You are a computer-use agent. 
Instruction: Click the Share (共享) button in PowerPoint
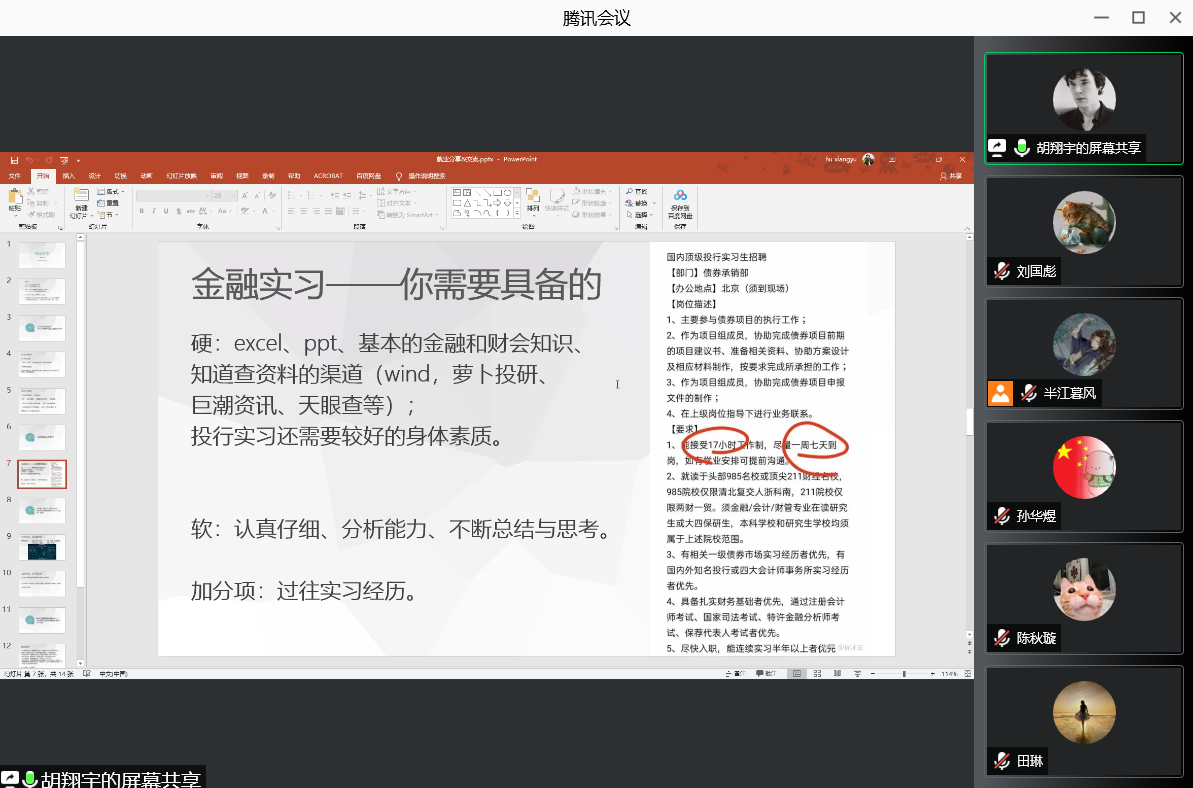tap(951, 176)
